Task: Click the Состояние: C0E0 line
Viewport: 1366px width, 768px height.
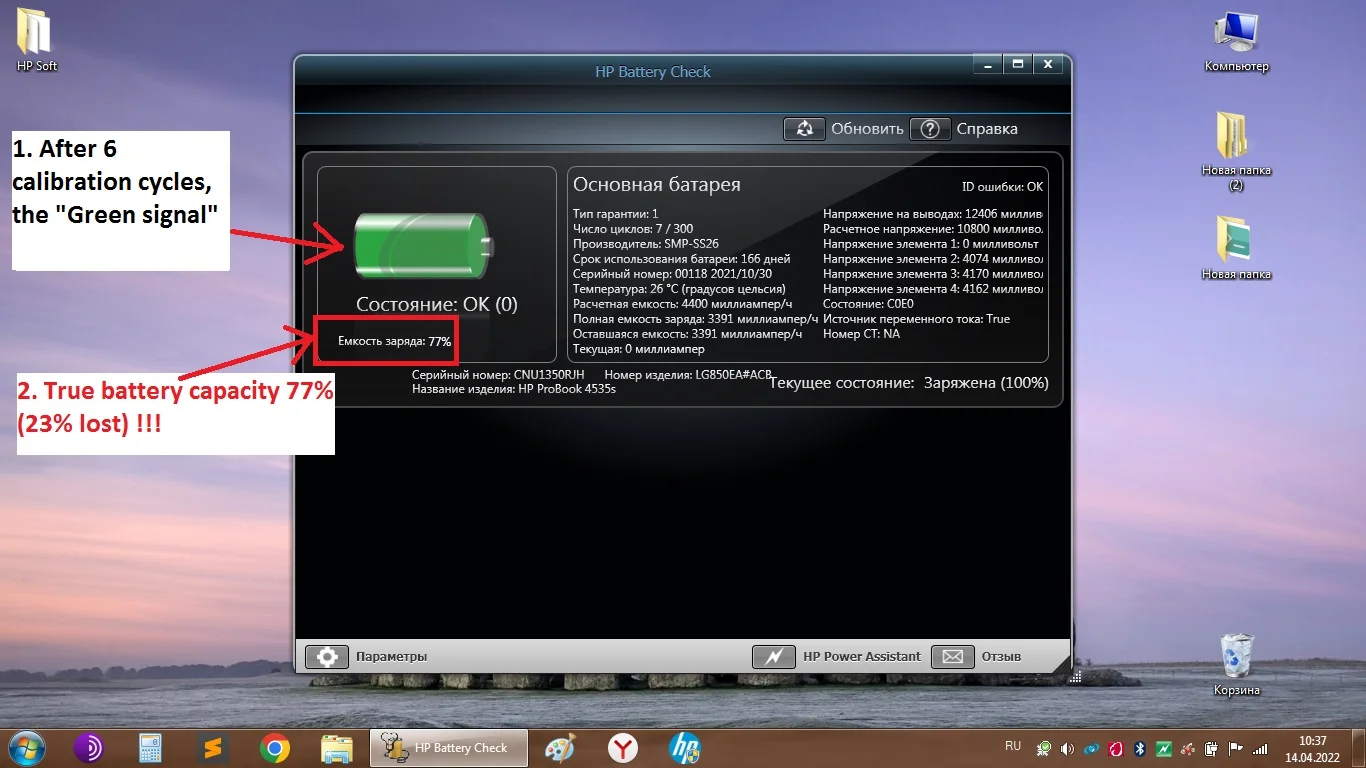Action: [x=866, y=304]
